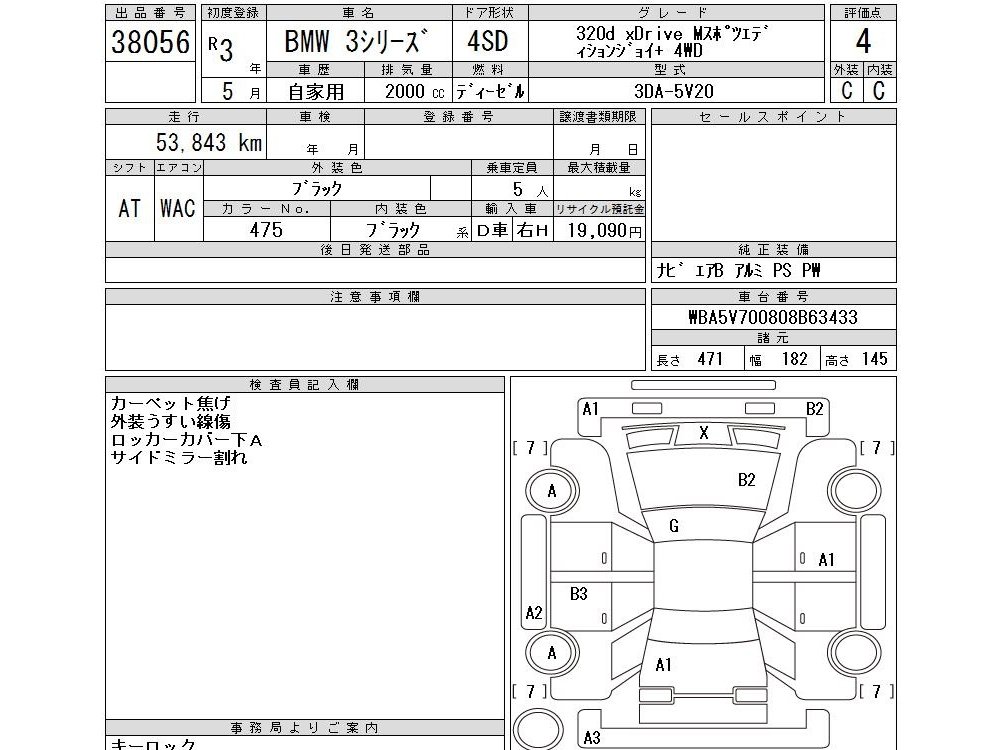
Task: Select the 譲渡書類期限 header
Action: [x=598, y=117]
